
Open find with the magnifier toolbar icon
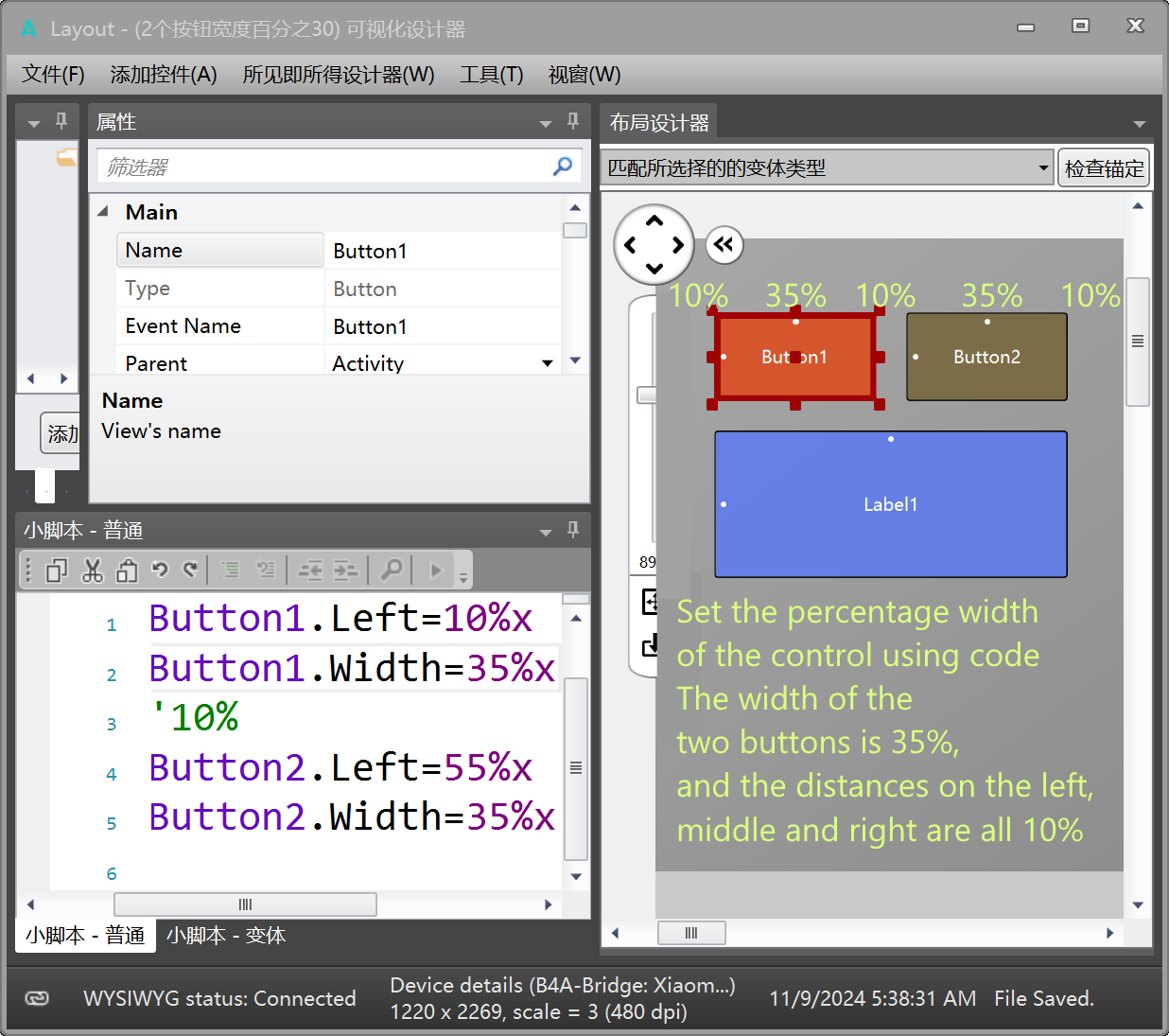(391, 570)
